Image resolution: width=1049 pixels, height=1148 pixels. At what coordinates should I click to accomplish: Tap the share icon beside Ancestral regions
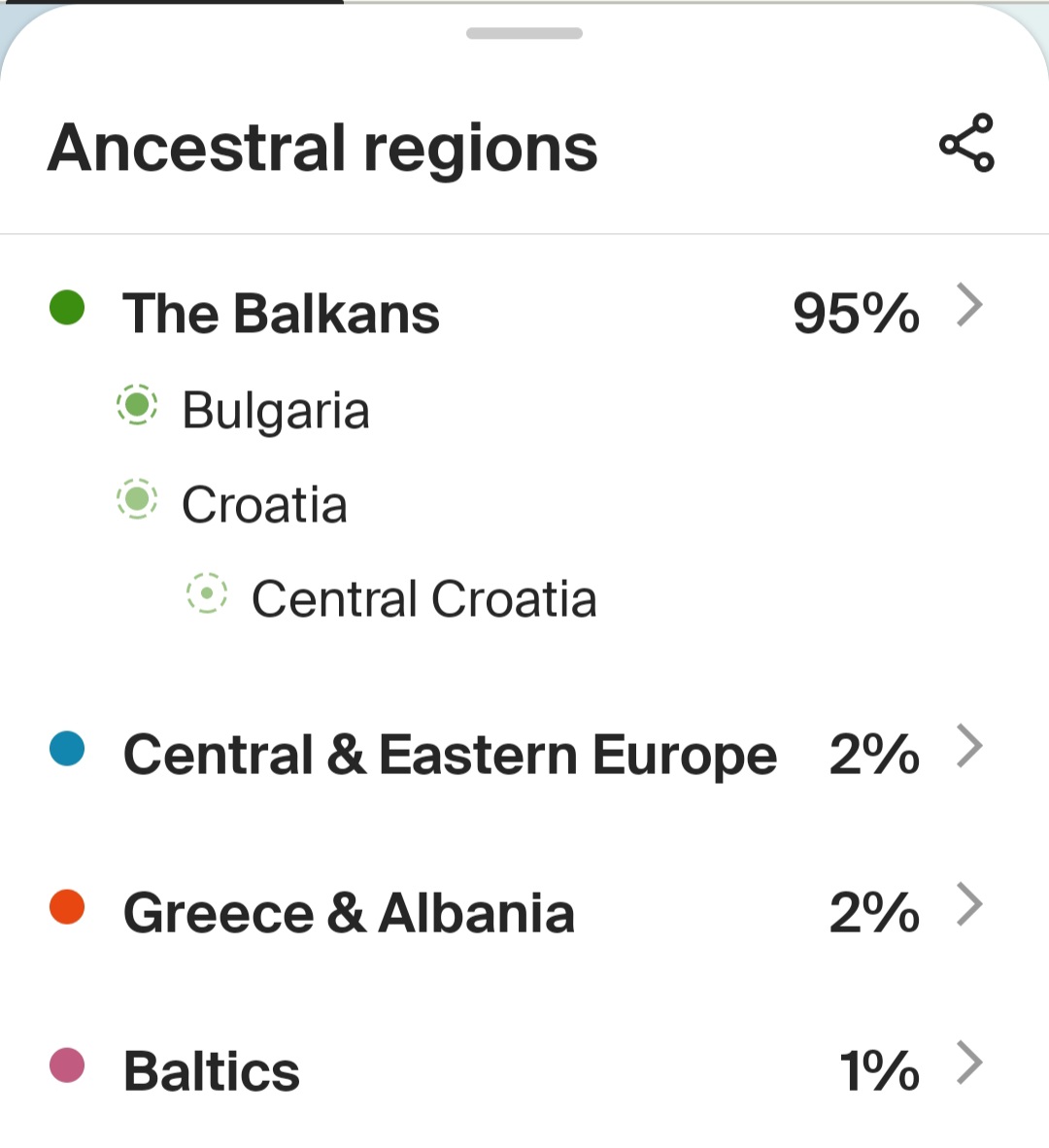tap(966, 143)
